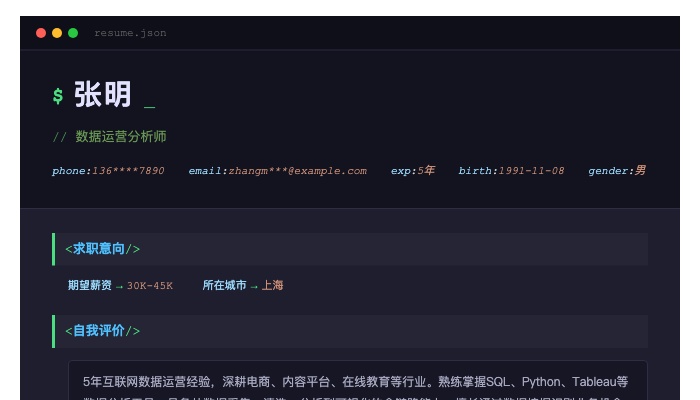The width and height of the screenshot is (700, 400).
Task: Click the exp value 5年
Action: (426, 170)
